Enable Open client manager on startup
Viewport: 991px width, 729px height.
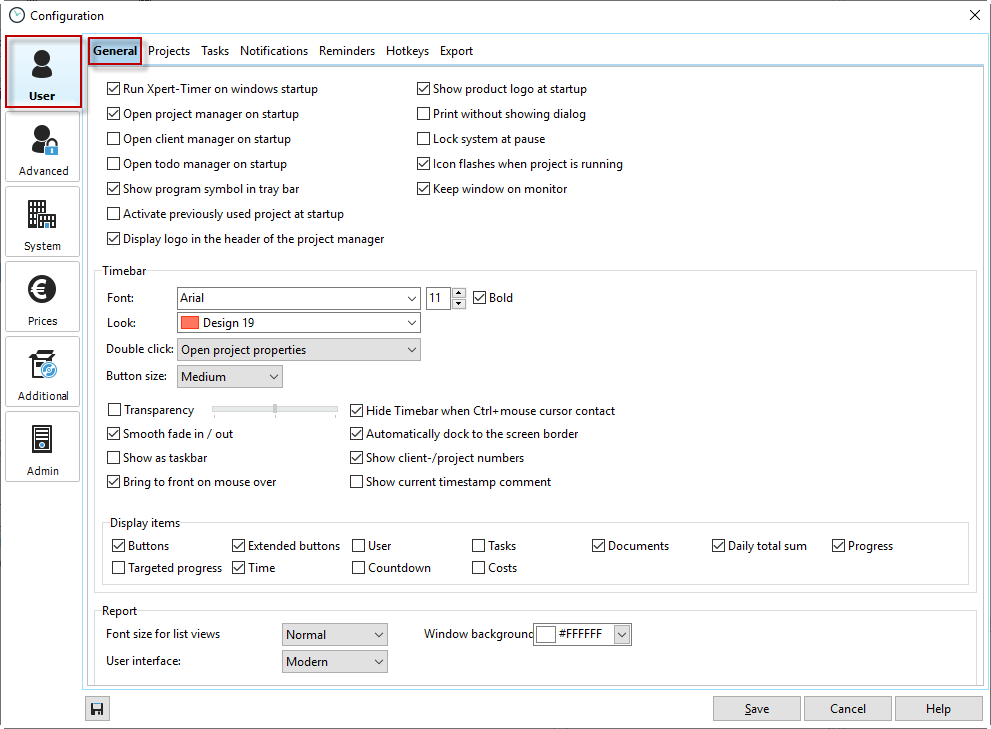(114, 139)
